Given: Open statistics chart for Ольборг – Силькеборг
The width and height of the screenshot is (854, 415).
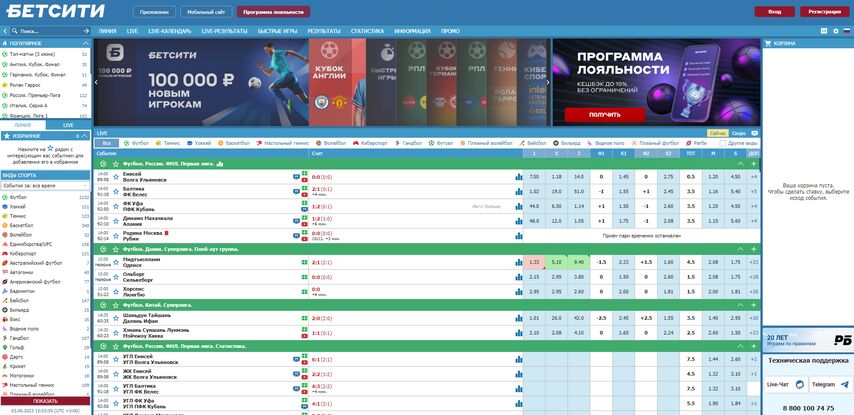Looking at the screenshot, I should (518, 277).
